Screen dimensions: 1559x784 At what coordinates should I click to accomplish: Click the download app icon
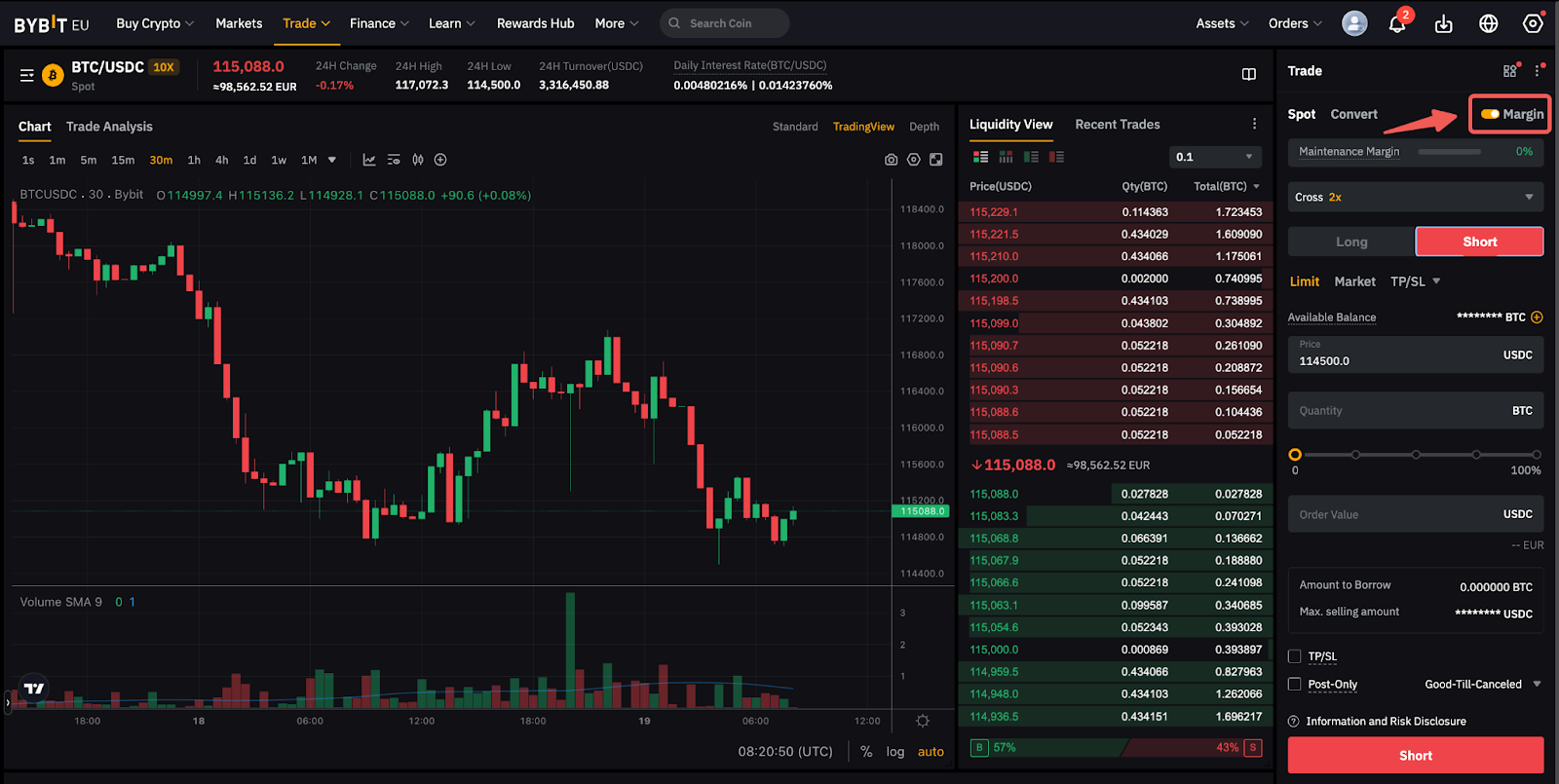click(x=1443, y=24)
